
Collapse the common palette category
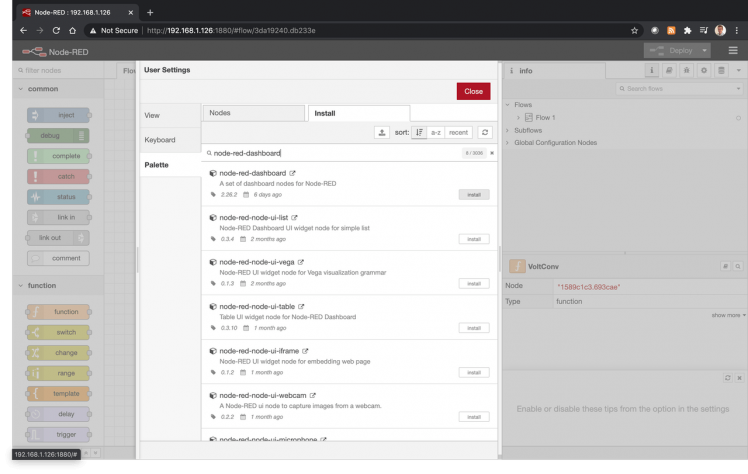[22, 89]
